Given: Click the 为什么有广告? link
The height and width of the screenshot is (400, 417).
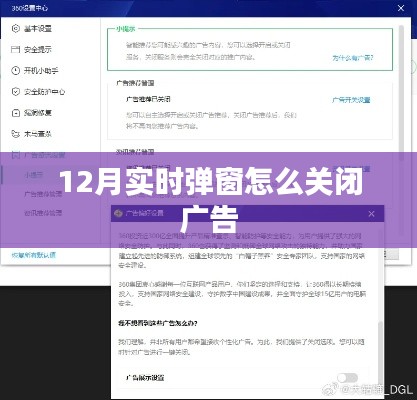Looking at the screenshot, I should coord(353,58).
